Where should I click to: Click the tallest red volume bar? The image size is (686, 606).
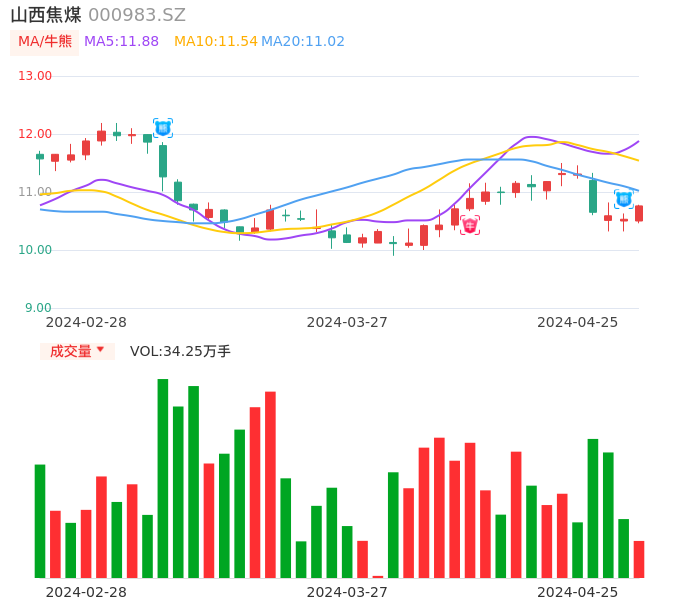click(270, 485)
